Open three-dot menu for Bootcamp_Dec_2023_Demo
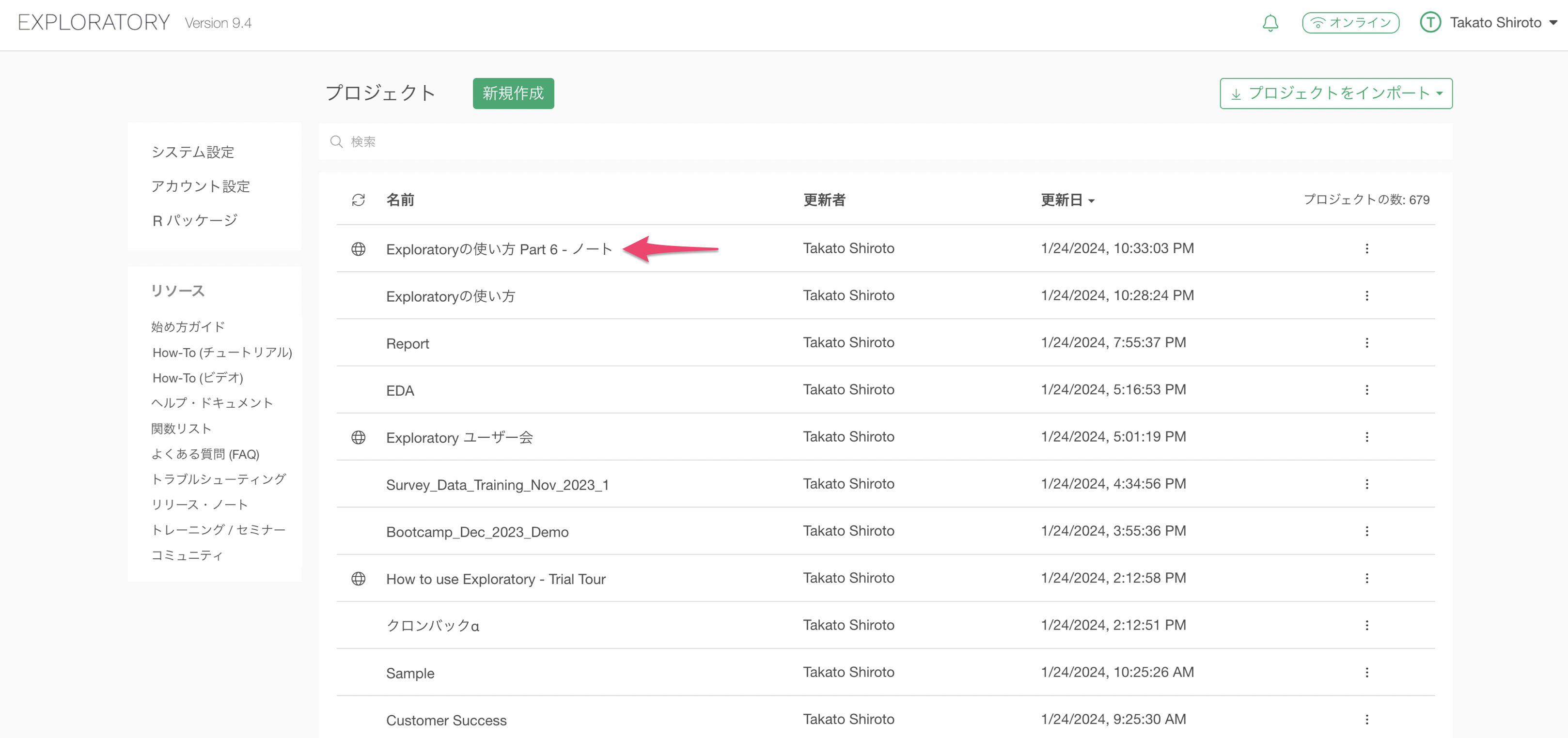1568x738 pixels. coord(1366,531)
